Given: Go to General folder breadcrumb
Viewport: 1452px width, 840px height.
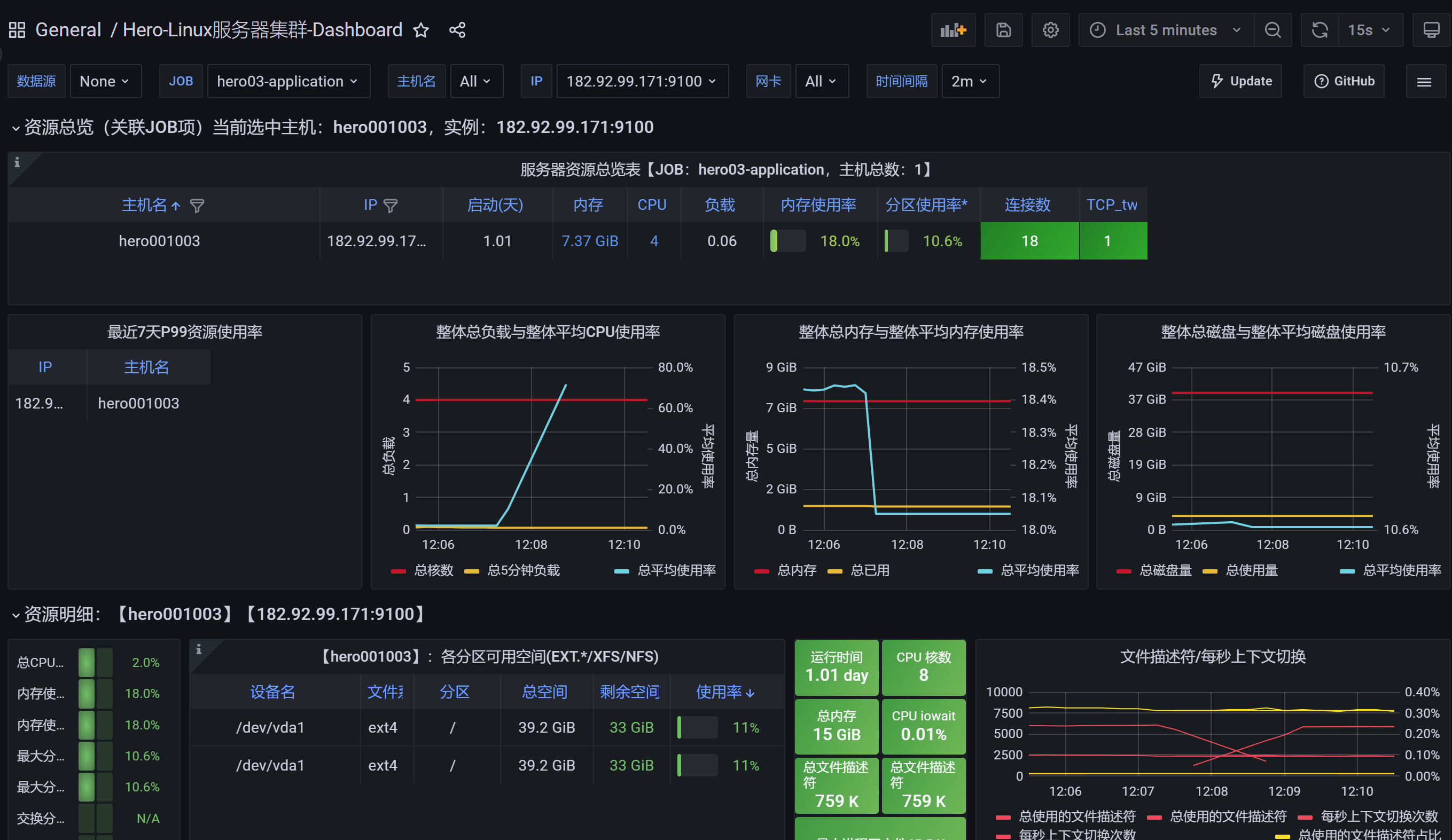Looking at the screenshot, I should 68,30.
